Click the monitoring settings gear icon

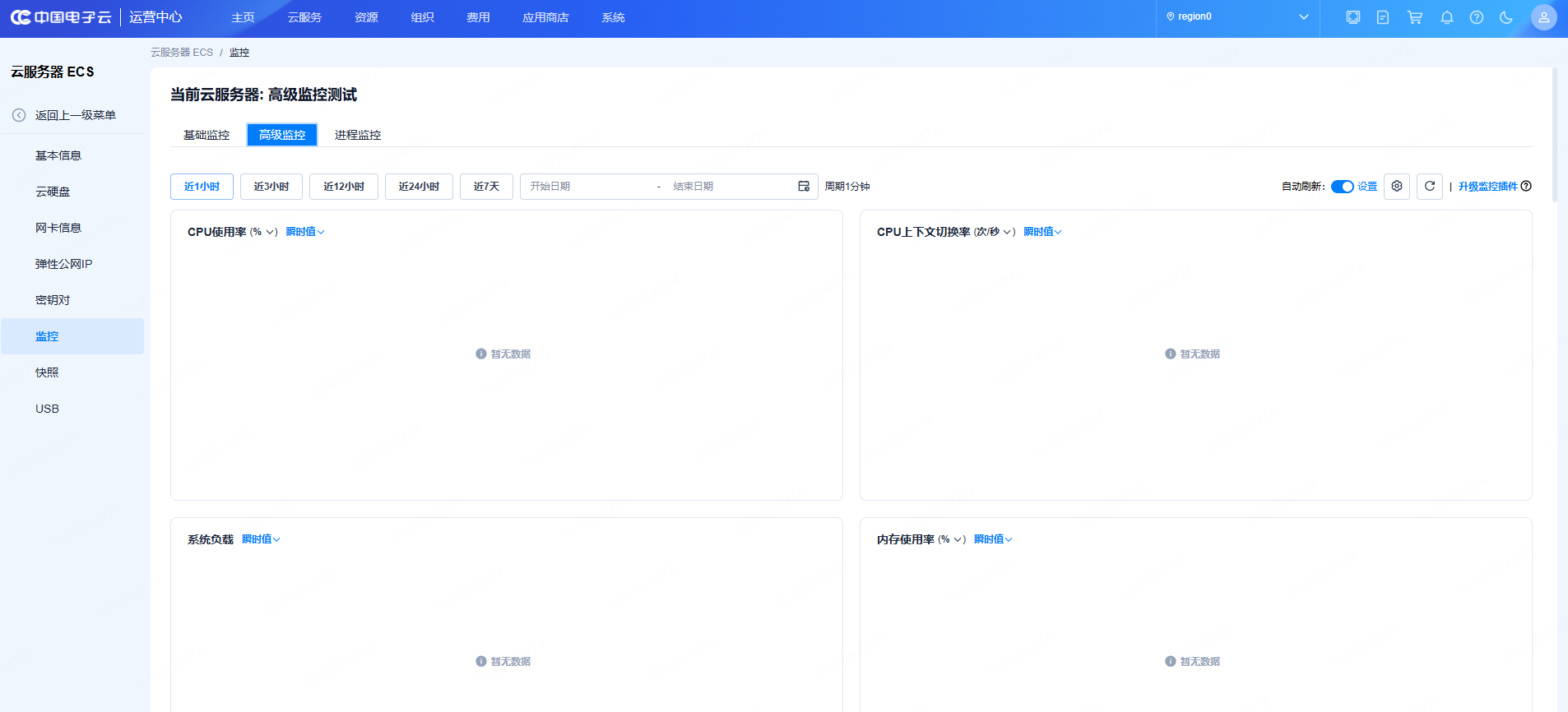click(x=1397, y=187)
